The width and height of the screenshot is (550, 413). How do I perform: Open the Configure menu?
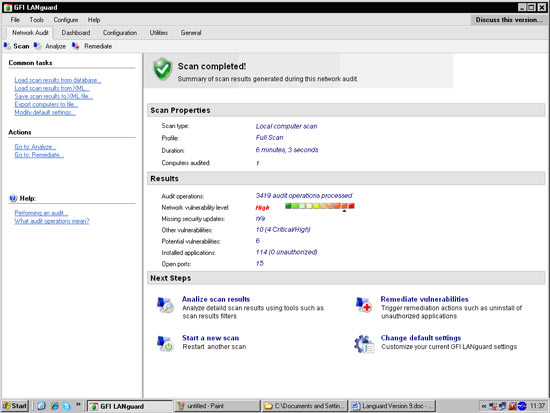[66, 20]
